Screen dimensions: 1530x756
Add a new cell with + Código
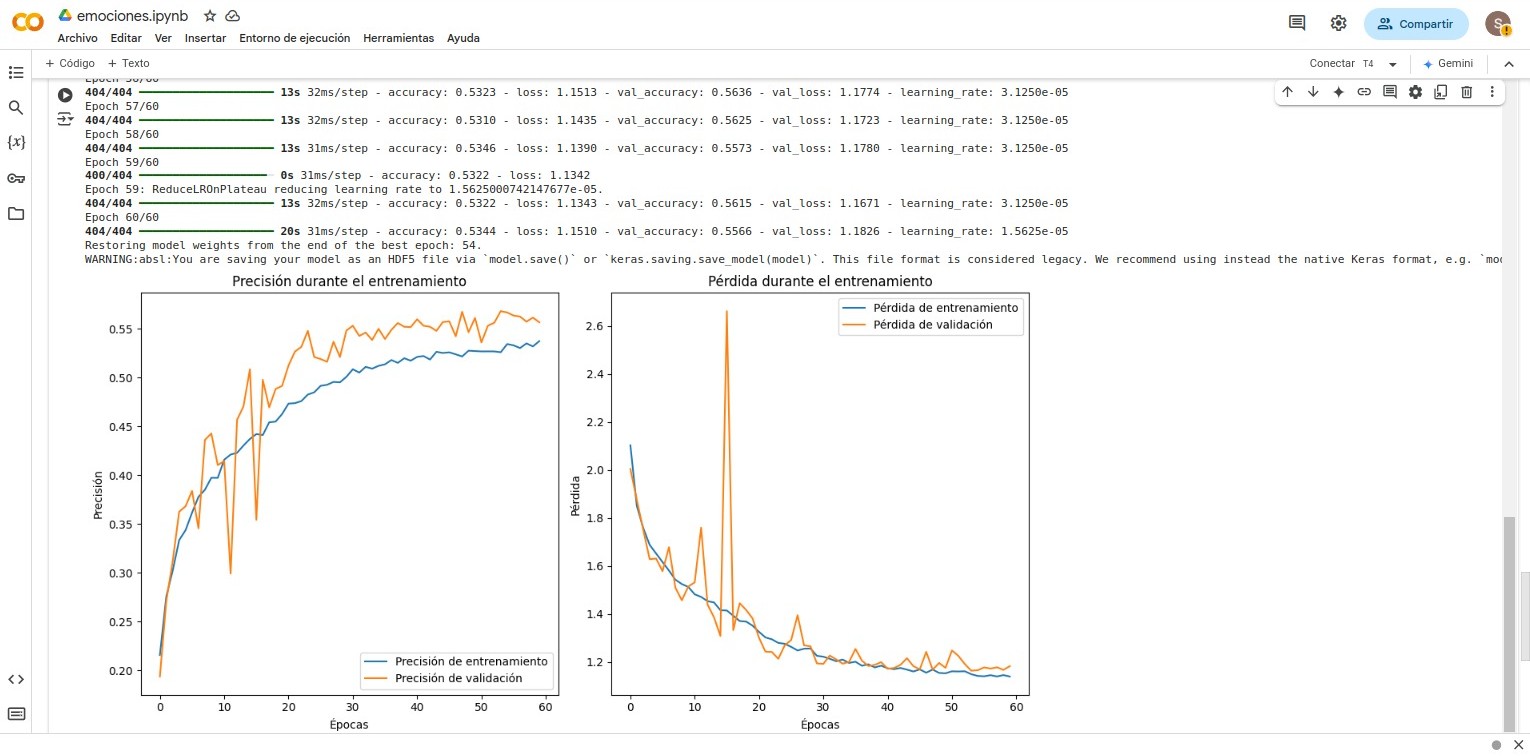[x=70, y=63]
